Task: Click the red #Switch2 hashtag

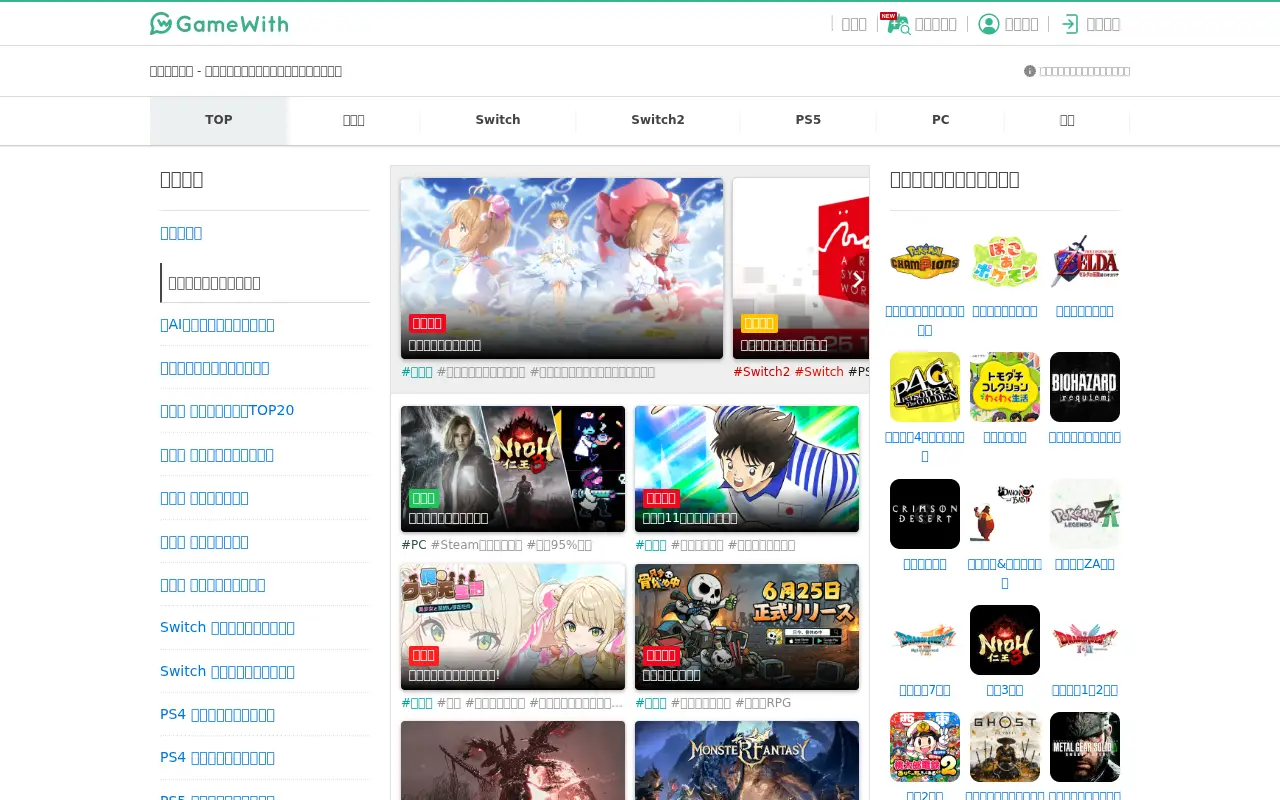Action: 761,372
